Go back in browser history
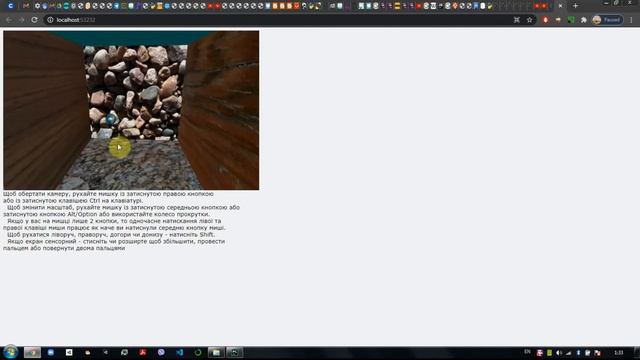This screenshot has width=640, height=360. point(9,20)
